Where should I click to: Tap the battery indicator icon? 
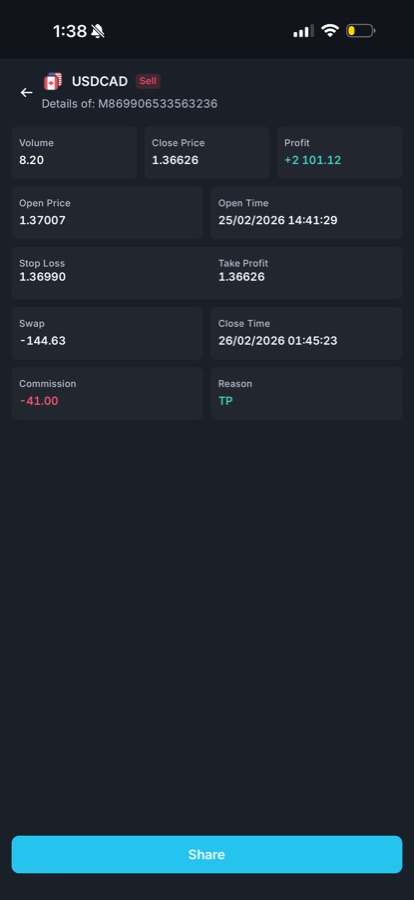tap(360, 30)
